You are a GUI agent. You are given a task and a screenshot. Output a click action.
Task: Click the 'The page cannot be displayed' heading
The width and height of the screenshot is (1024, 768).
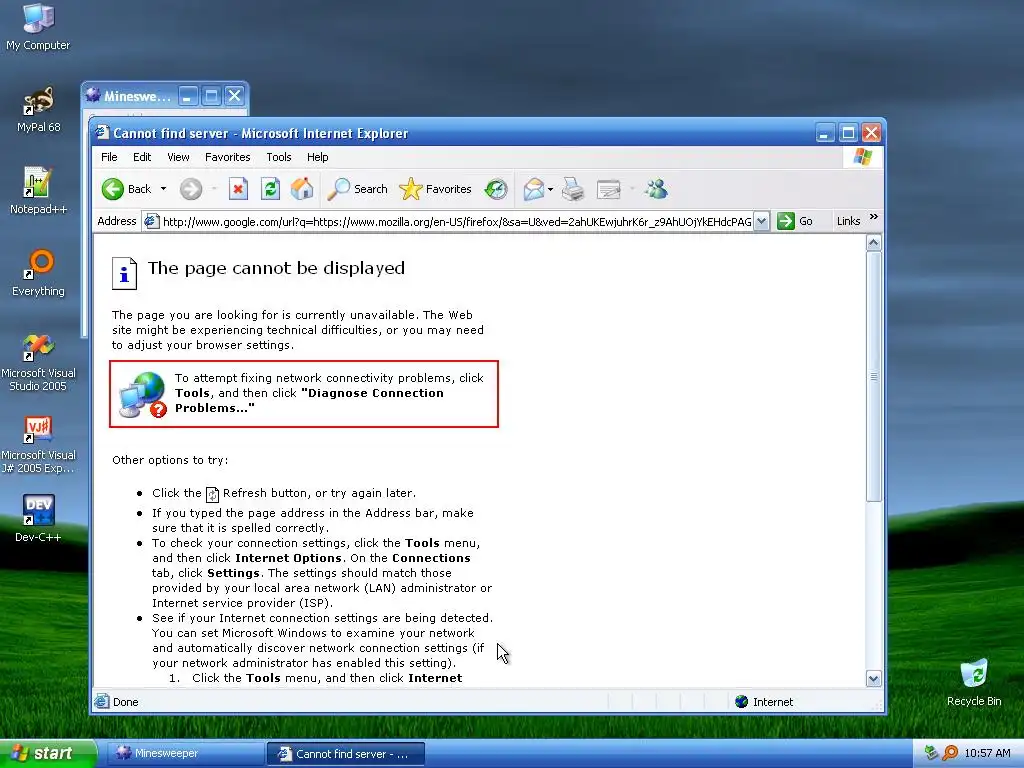click(x=276, y=268)
